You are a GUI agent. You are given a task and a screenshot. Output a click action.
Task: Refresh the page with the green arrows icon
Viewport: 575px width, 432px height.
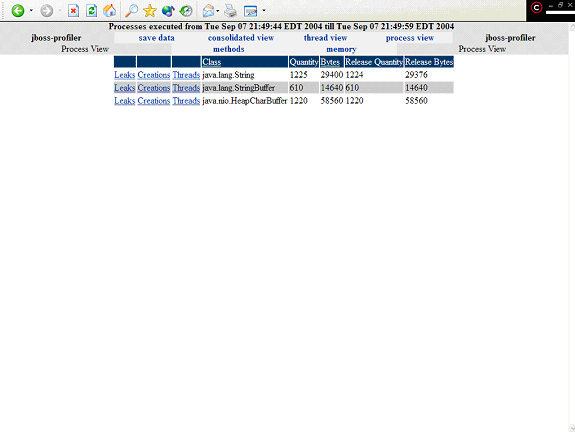[91, 11]
